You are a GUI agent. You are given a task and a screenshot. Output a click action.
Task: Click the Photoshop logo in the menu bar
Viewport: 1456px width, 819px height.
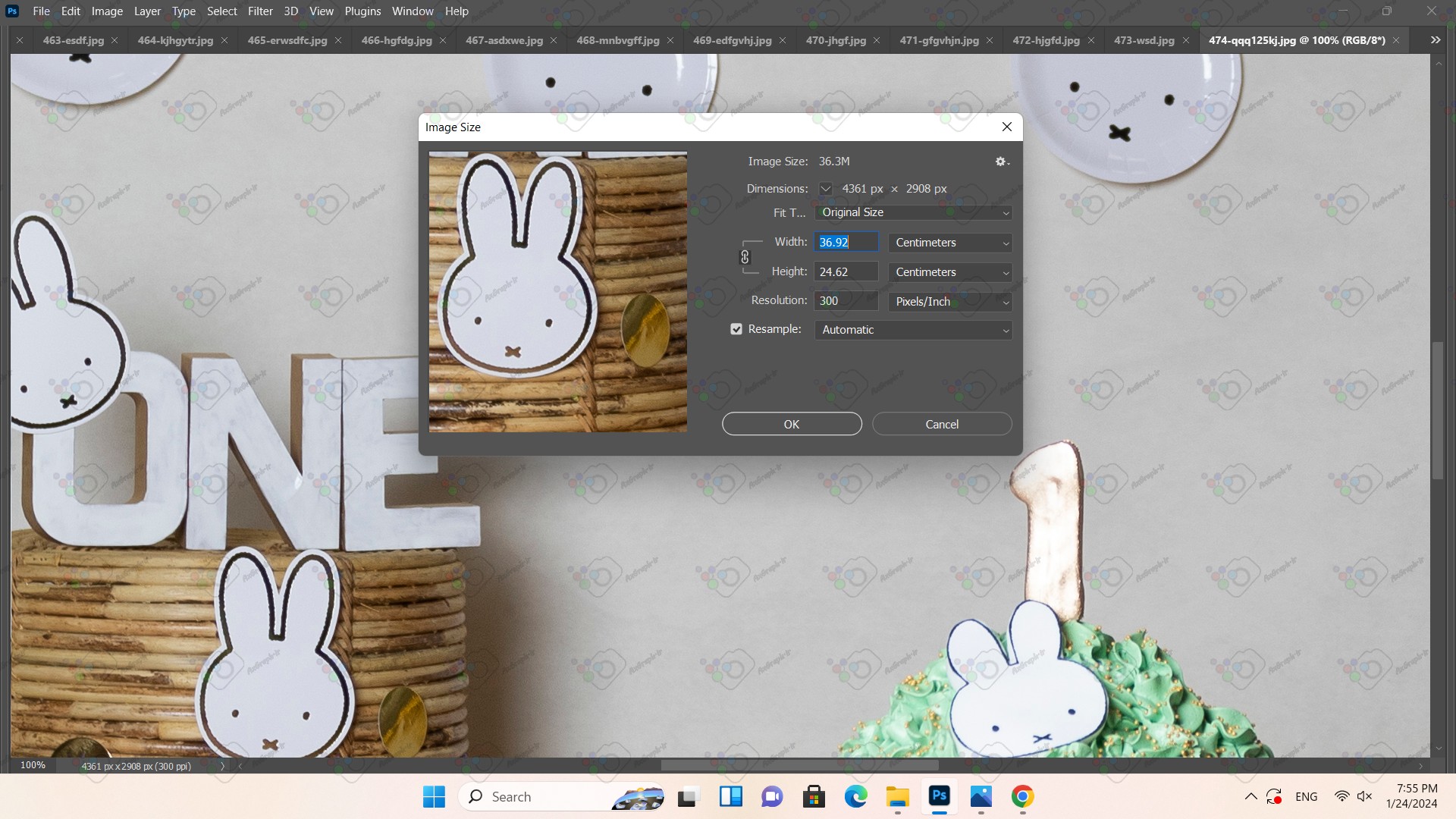click(12, 11)
